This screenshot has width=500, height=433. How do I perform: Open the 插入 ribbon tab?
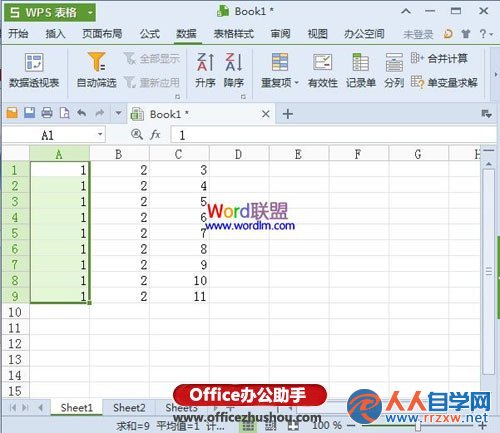(55, 34)
